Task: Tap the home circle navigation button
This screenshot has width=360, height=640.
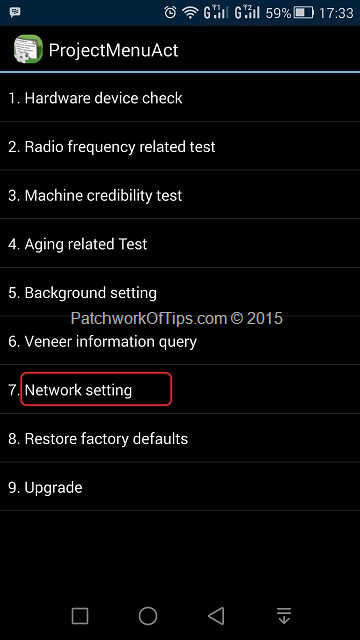Action: (x=148, y=616)
